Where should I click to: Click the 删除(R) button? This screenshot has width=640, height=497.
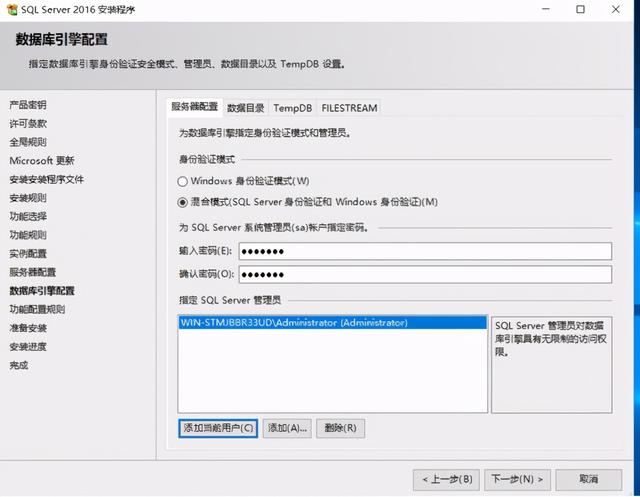click(x=340, y=428)
